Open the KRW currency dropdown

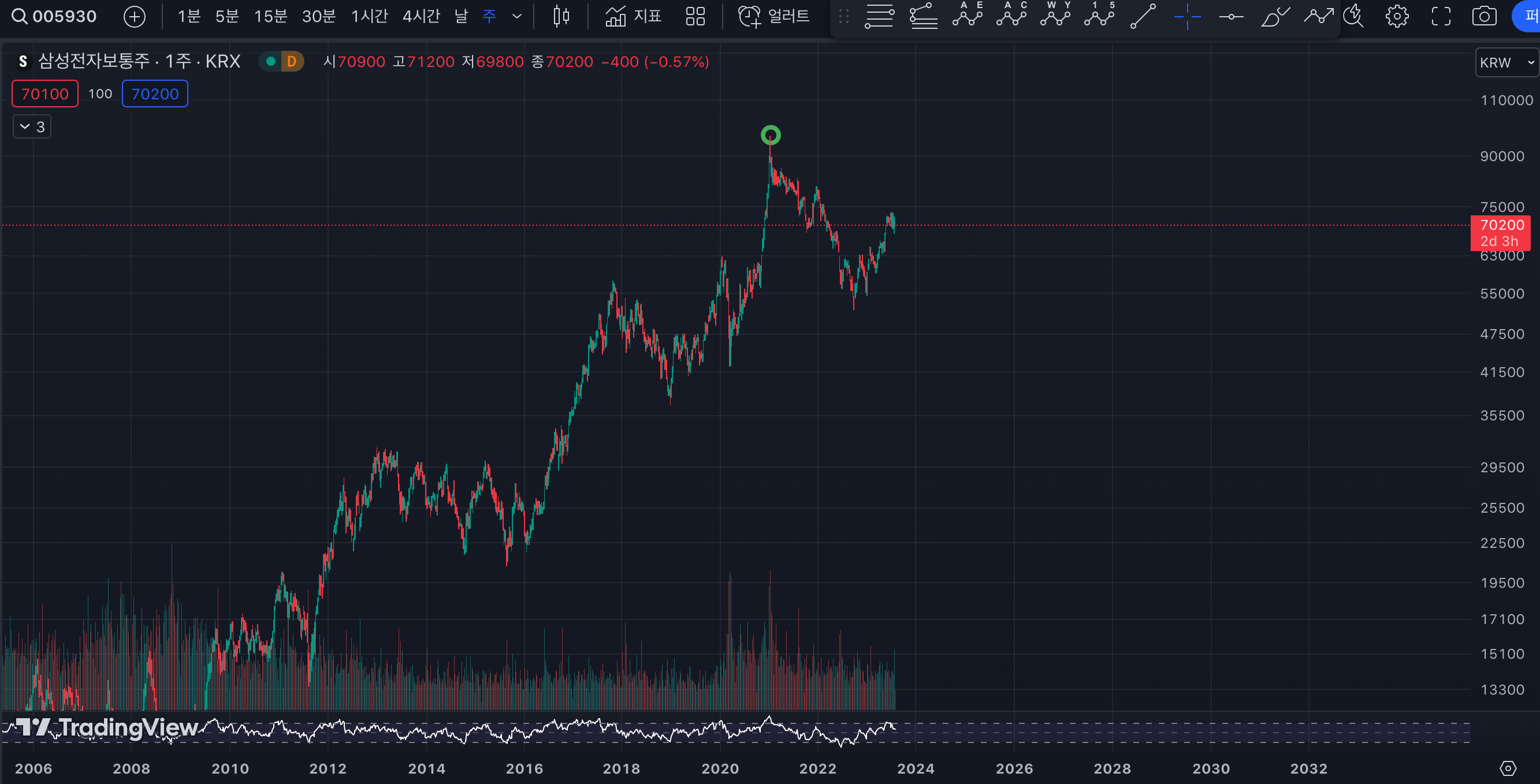pos(1507,62)
